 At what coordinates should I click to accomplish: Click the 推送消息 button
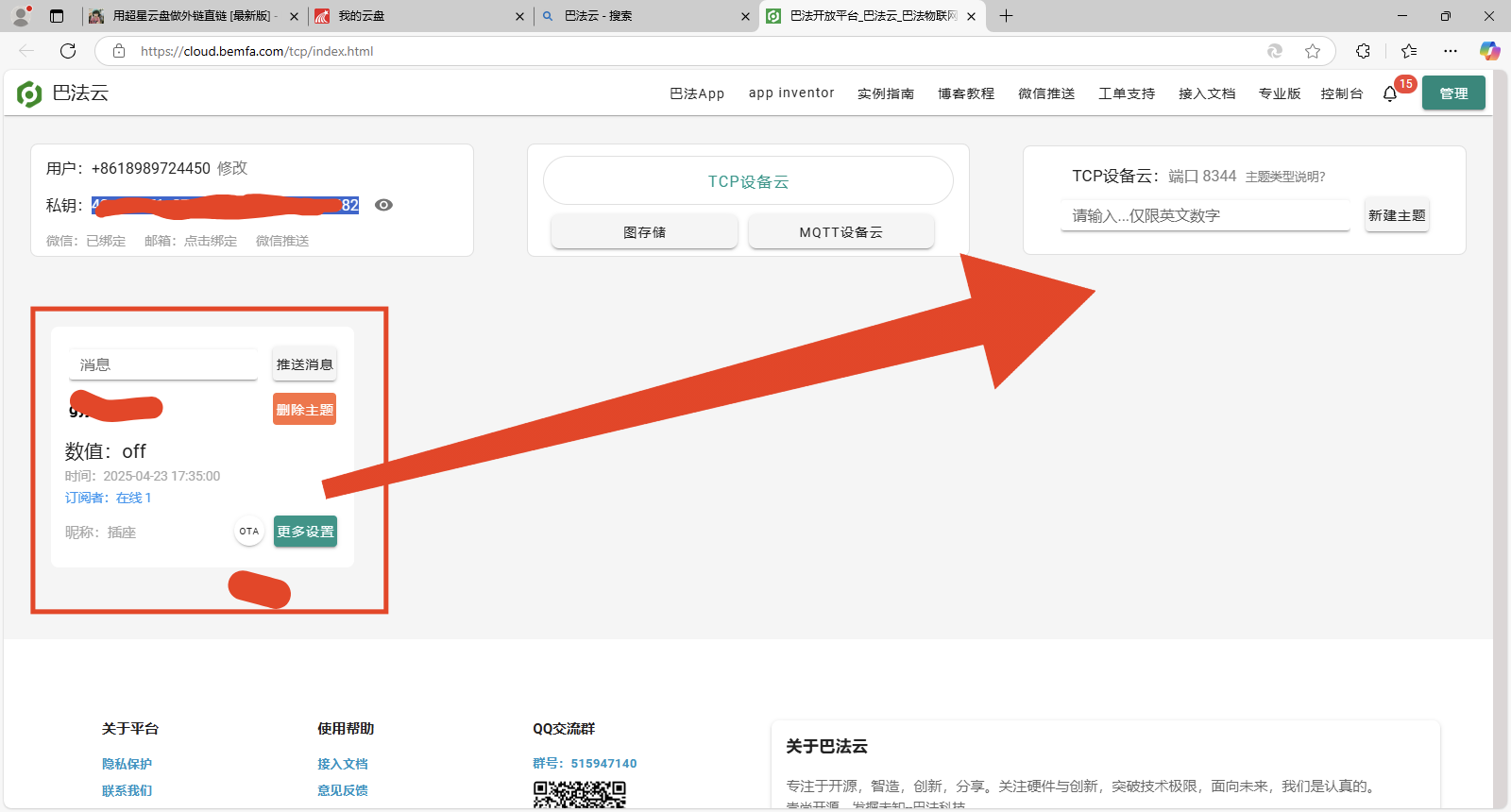coord(304,364)
